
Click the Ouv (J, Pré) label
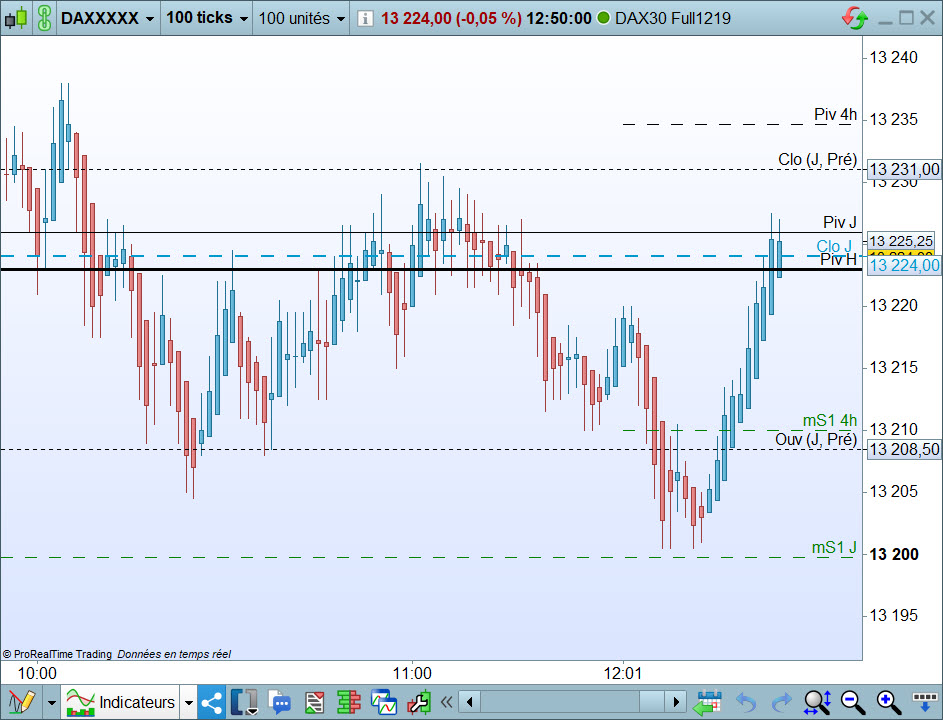816,439
